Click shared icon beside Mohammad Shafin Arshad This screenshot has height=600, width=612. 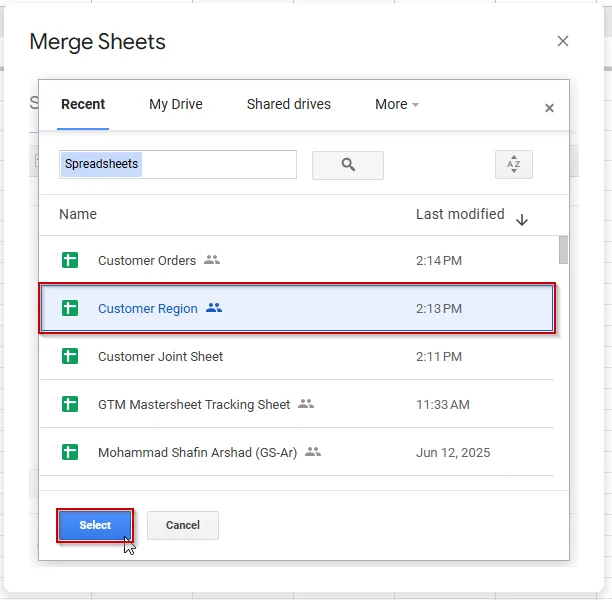[313, 452]
